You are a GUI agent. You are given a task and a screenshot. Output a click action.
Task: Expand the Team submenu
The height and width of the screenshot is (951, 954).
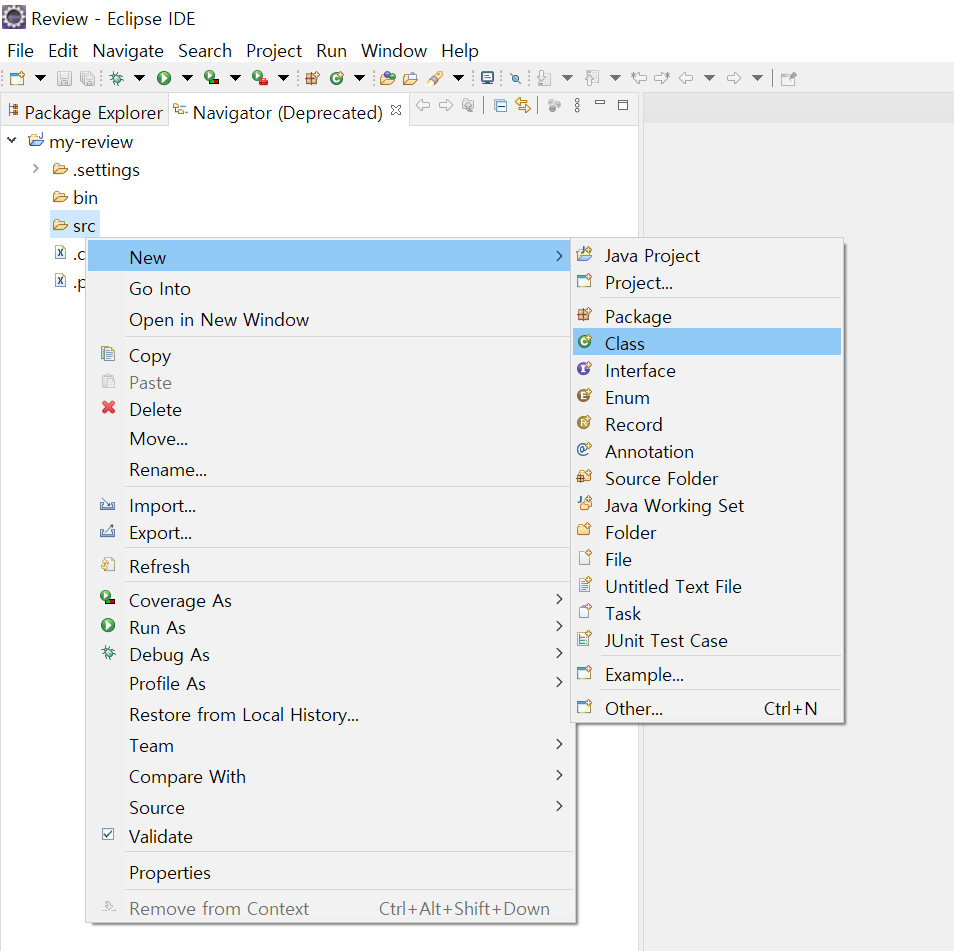pos(329,745)
